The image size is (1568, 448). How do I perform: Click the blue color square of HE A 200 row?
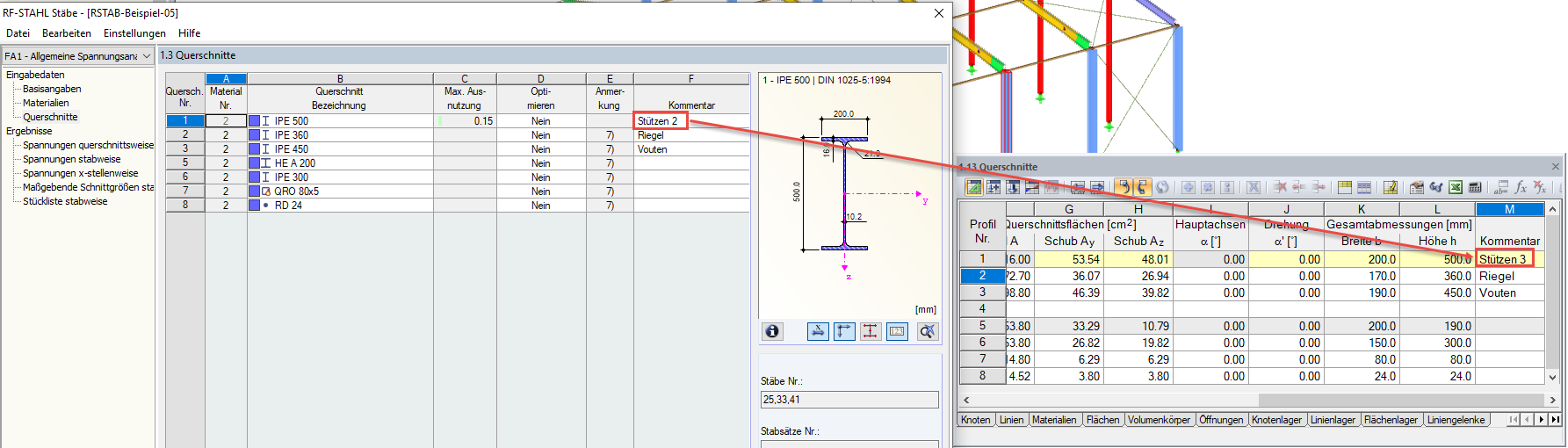click(x=254, y=163)
